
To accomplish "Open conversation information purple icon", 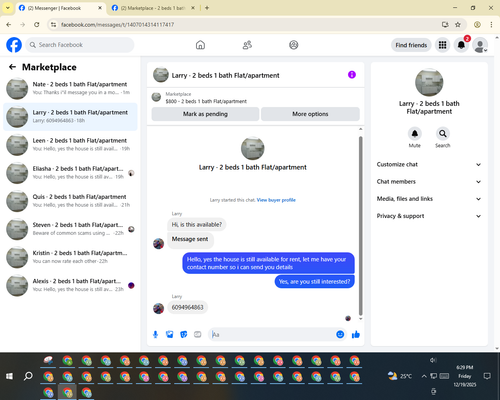I will (352, 75).
